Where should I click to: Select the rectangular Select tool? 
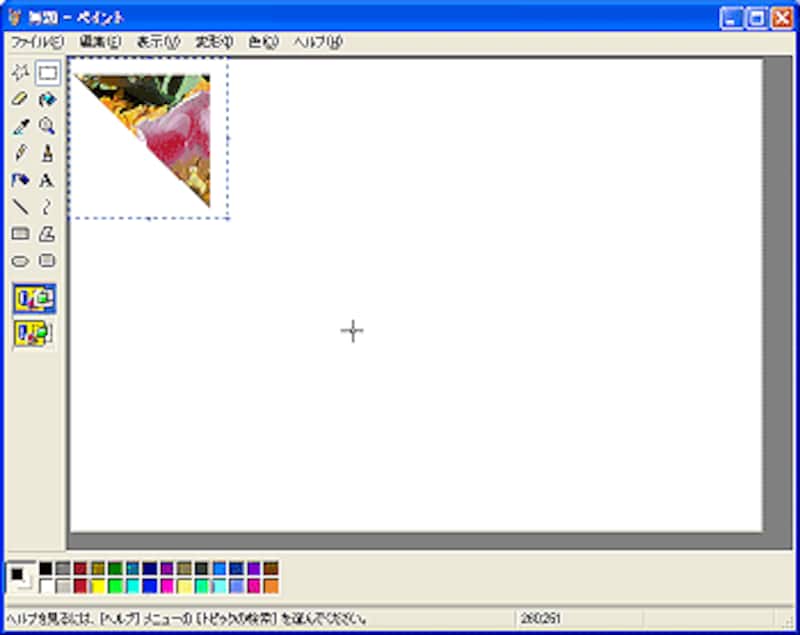click(x=47, y=73)
